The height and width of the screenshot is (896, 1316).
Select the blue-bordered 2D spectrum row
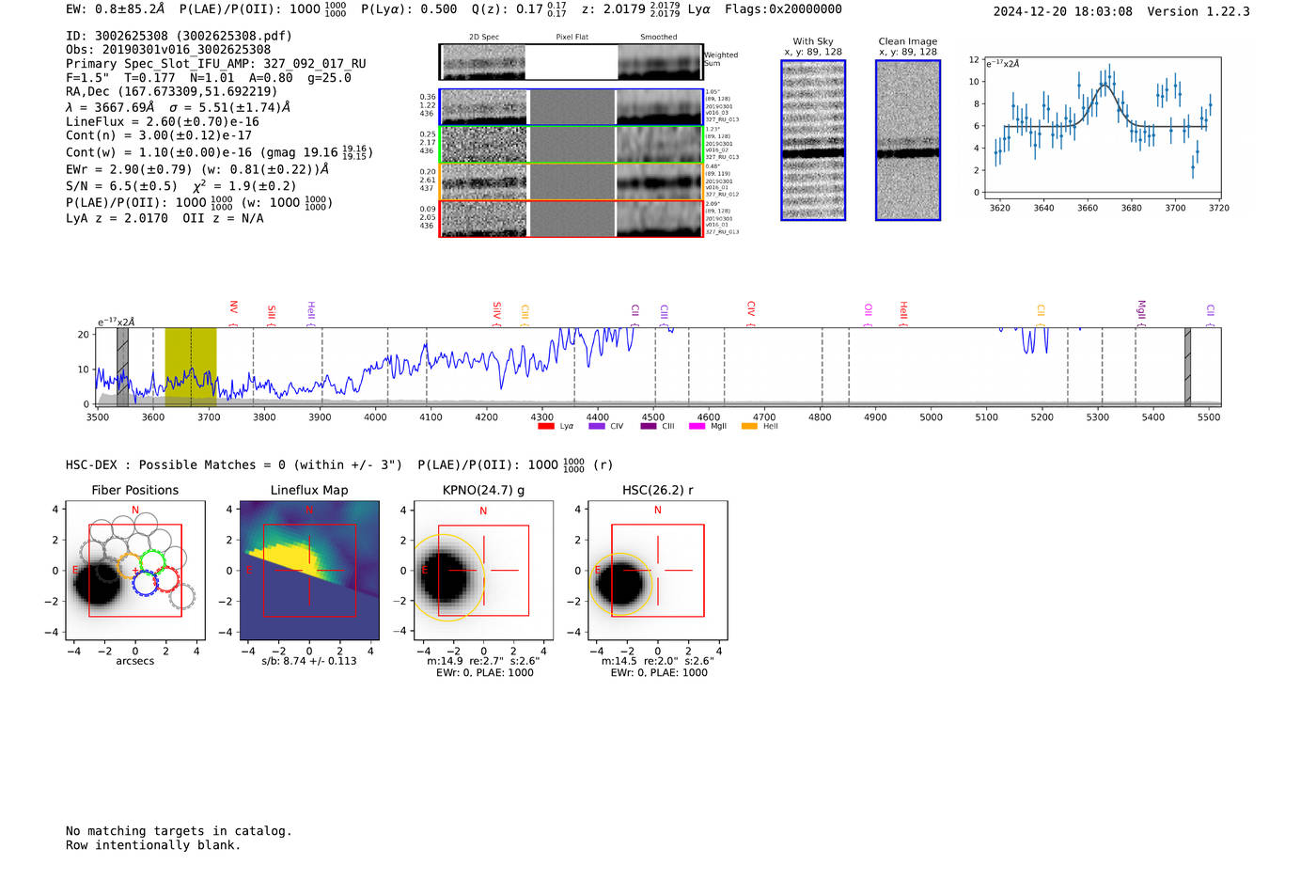pos(572,107)
